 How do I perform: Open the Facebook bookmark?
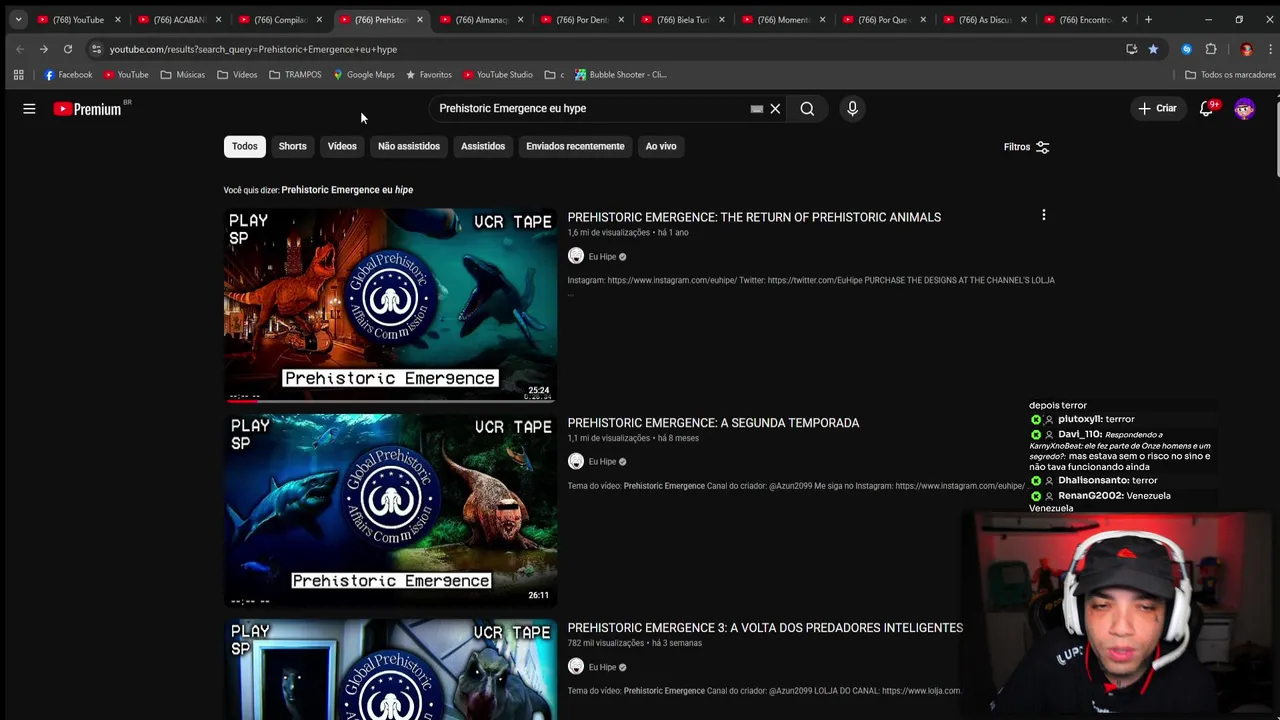(x=68, y=75)
